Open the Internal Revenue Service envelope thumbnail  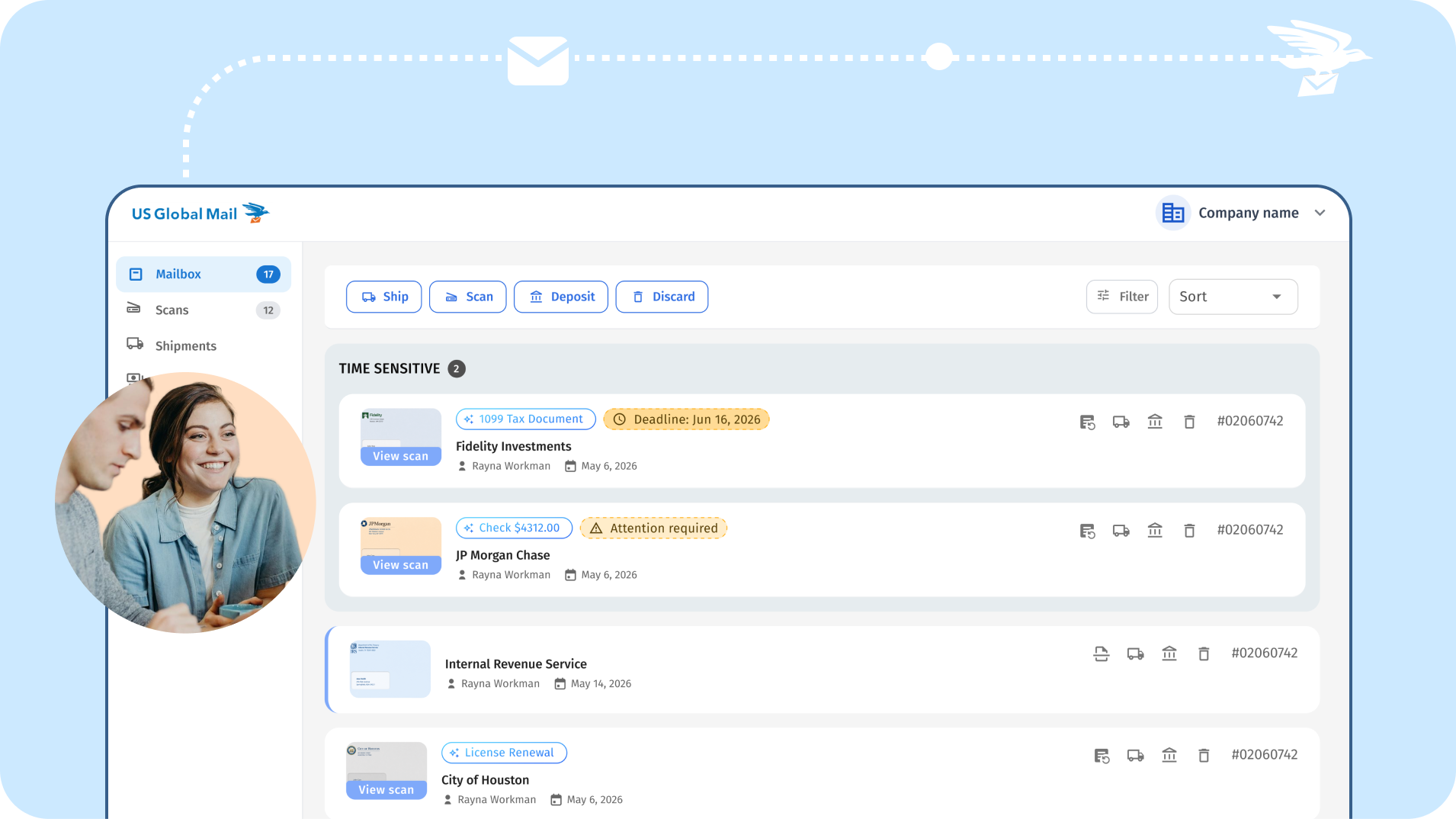pyautogui.click(x=390, y=669)
